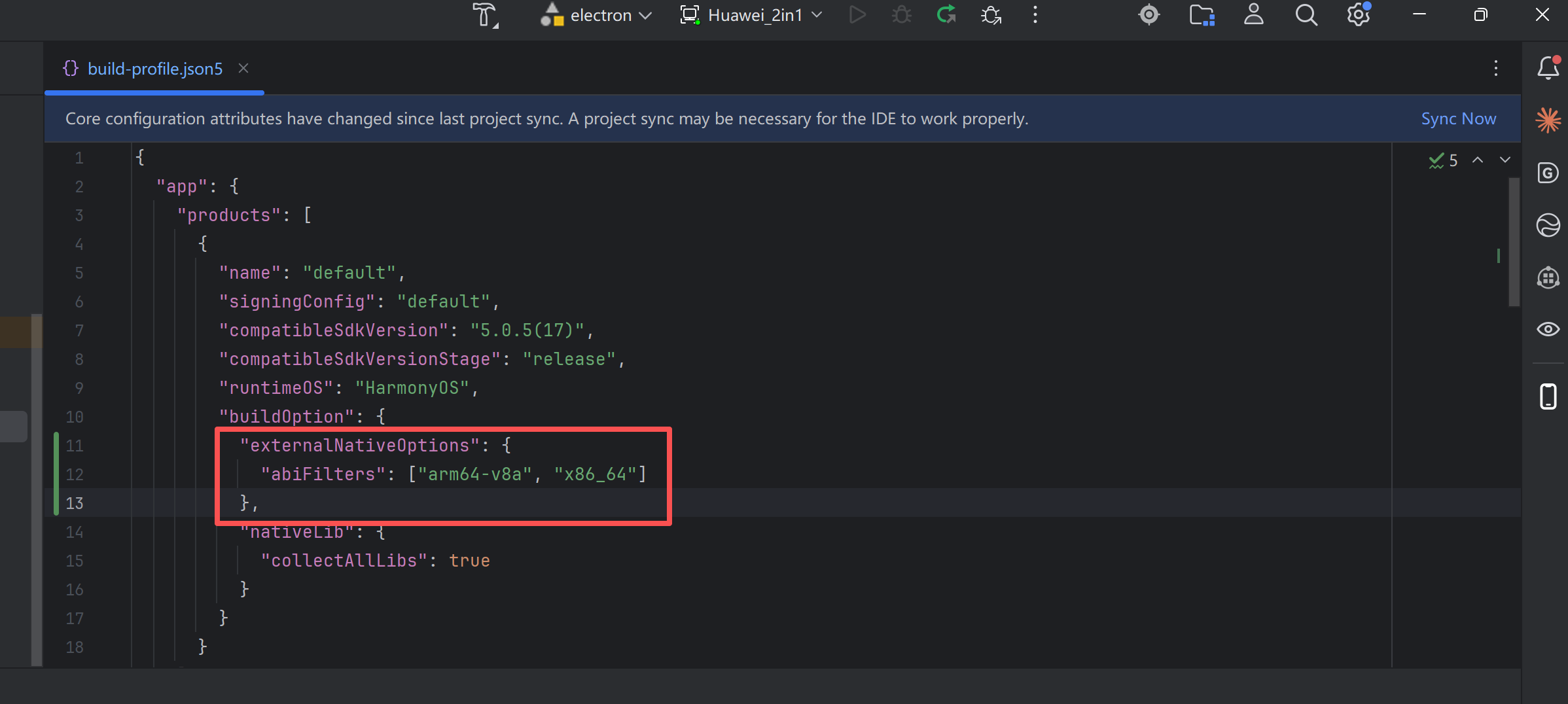Click Sync Now link
The image size is (1568, 704).
pos(1459,118)
